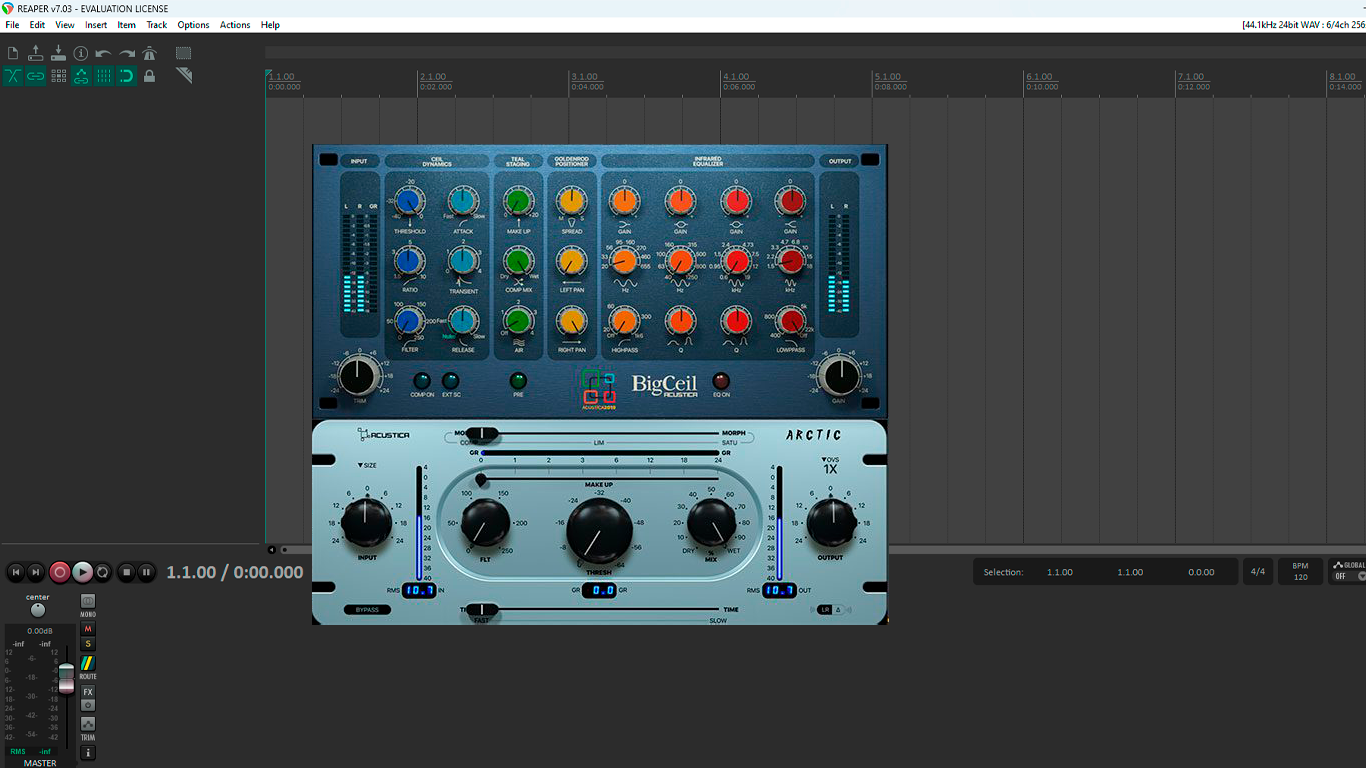
Task: Click master track info 'i' icon
Action: click(88, 752)
